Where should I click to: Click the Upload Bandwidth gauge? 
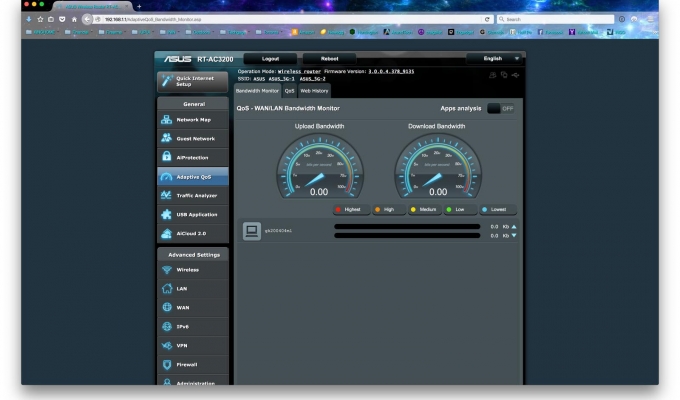tap(320, 167)
